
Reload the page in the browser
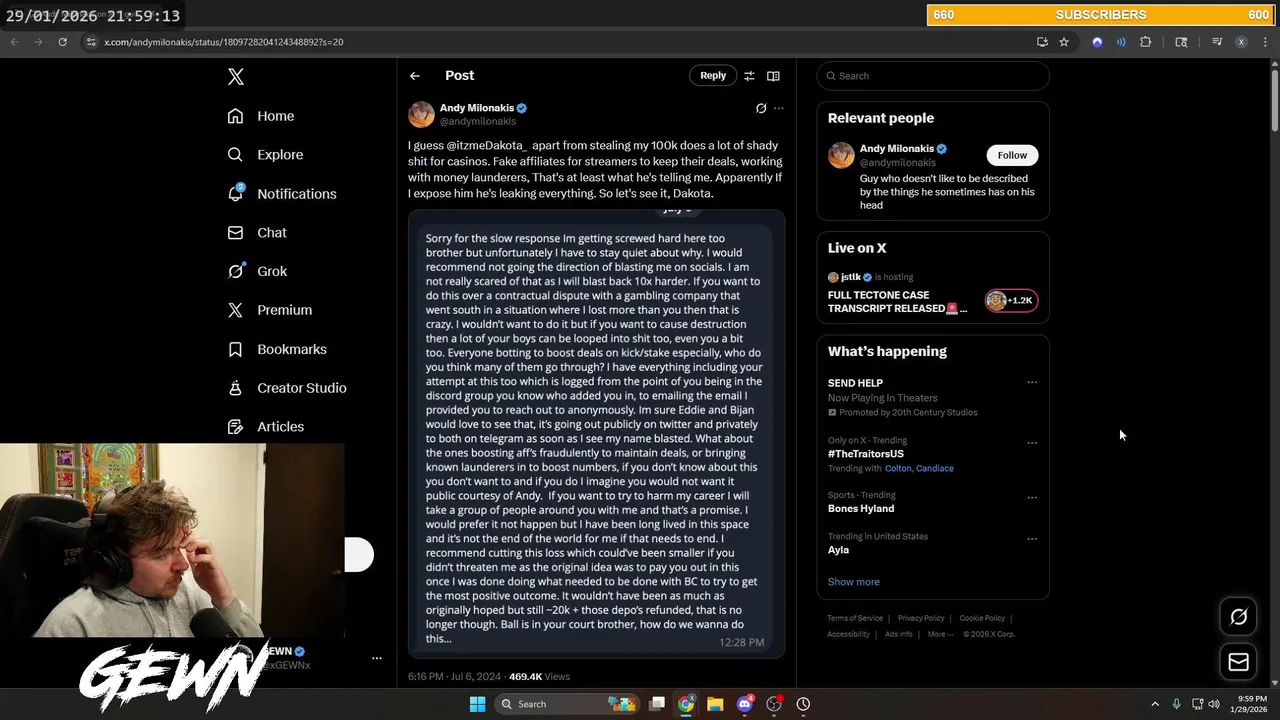(62, 42)
